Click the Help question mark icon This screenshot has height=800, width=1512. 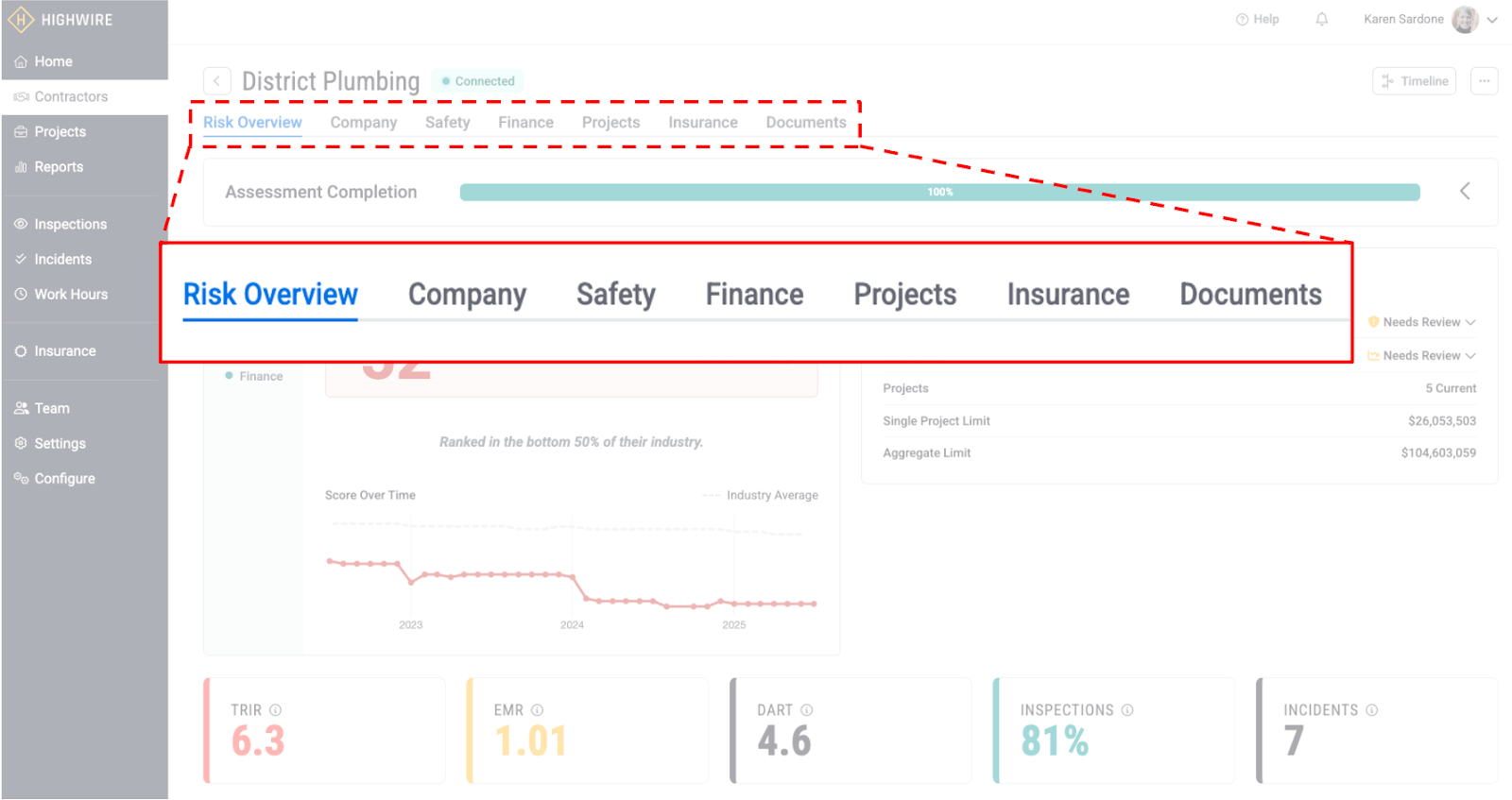coord(1242,19)
